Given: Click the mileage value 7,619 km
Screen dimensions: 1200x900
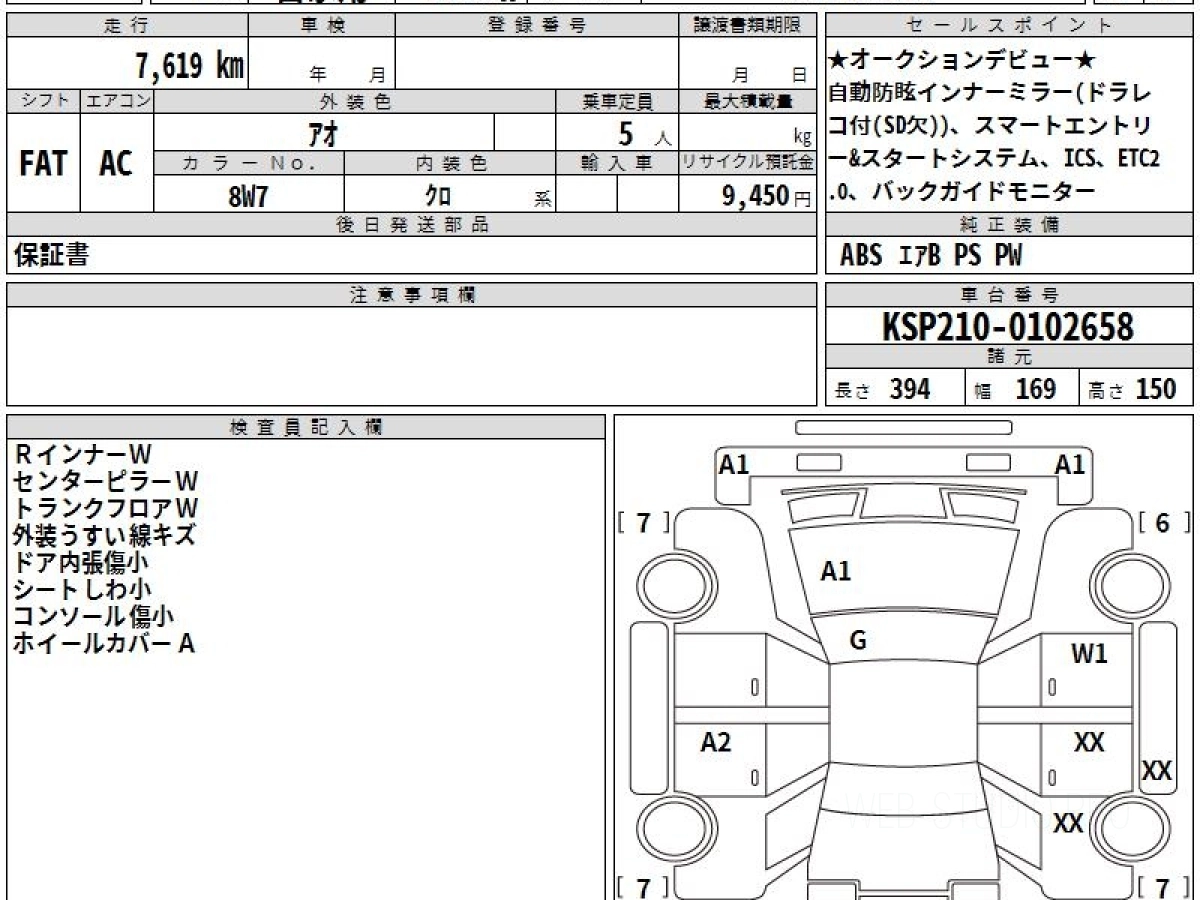Looking at the screenshot, I should [x=190, y=66].
